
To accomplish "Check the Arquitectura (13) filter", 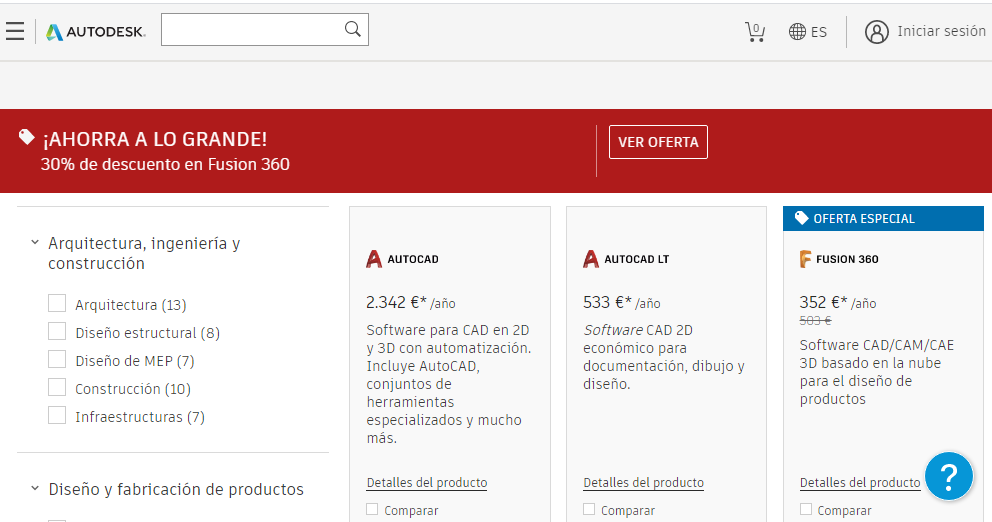I will [x=57, y=304].
